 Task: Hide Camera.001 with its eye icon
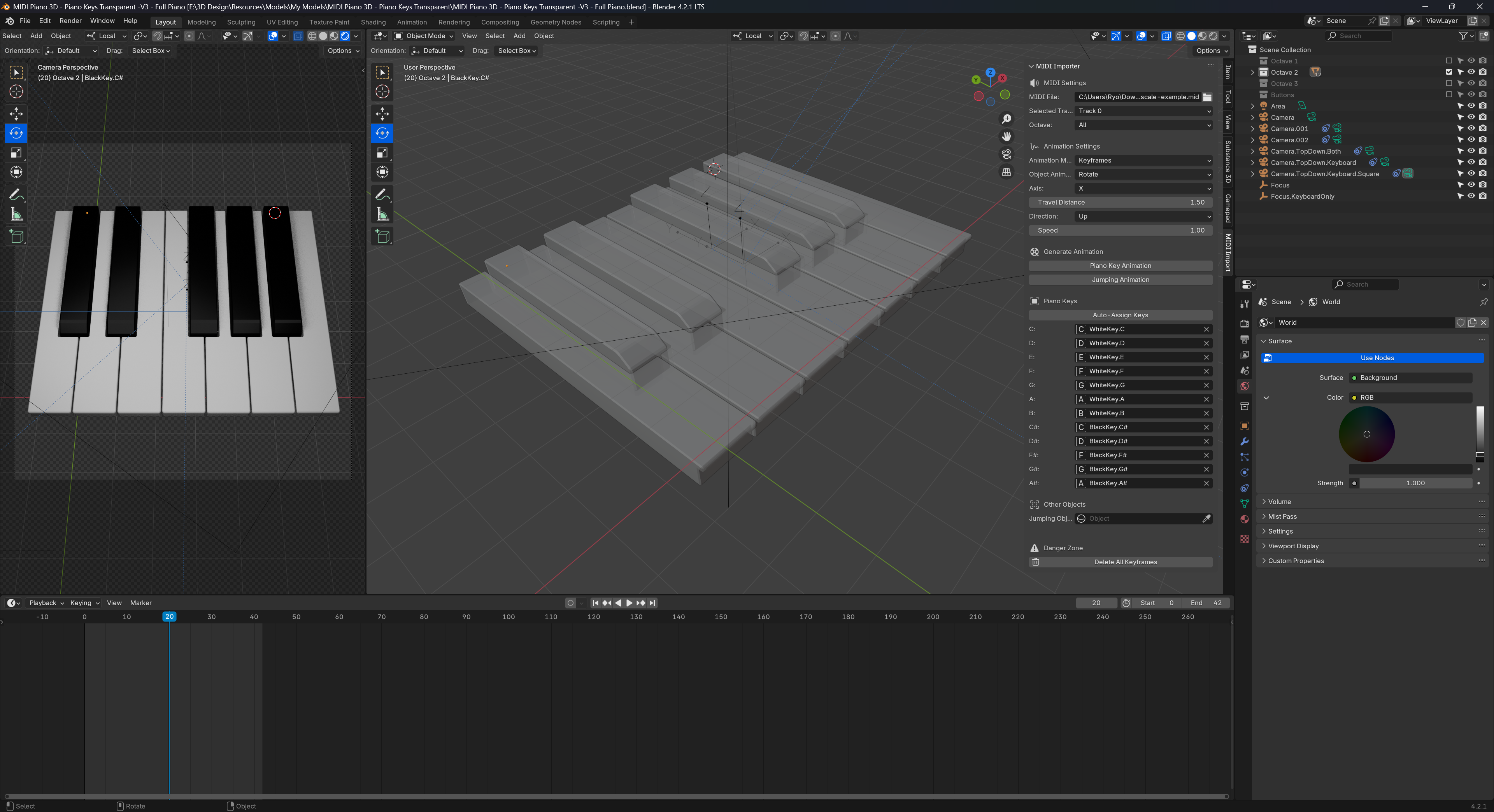pyautogui.click(x=1471, y=129)
